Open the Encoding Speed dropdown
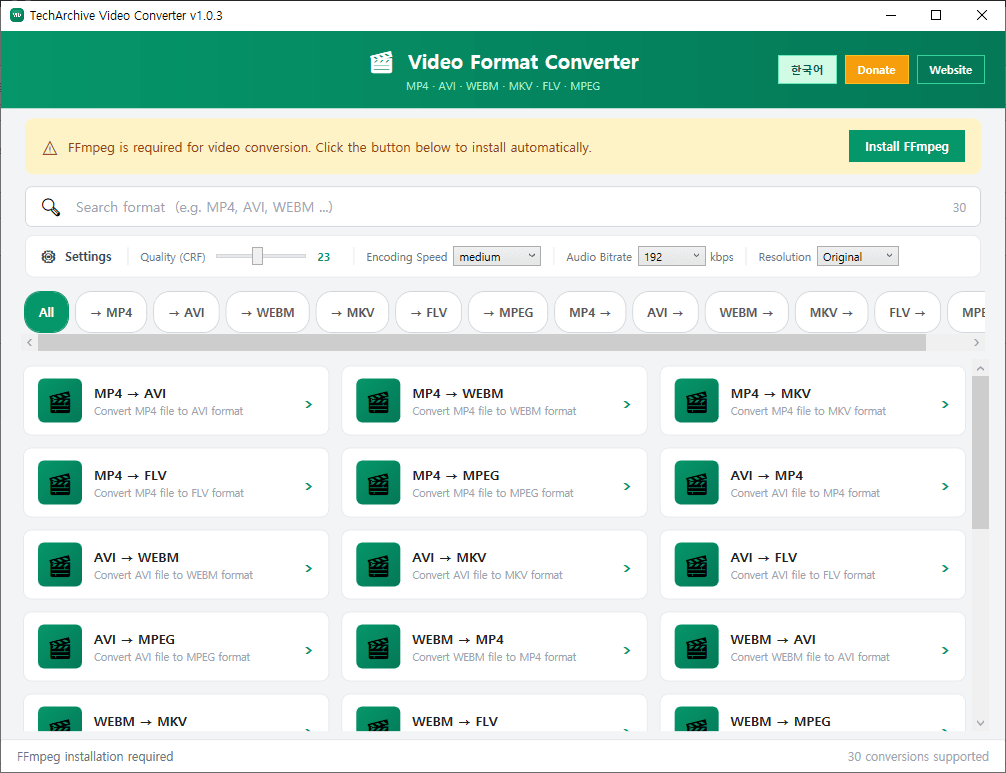 click(x=496, y=257)
